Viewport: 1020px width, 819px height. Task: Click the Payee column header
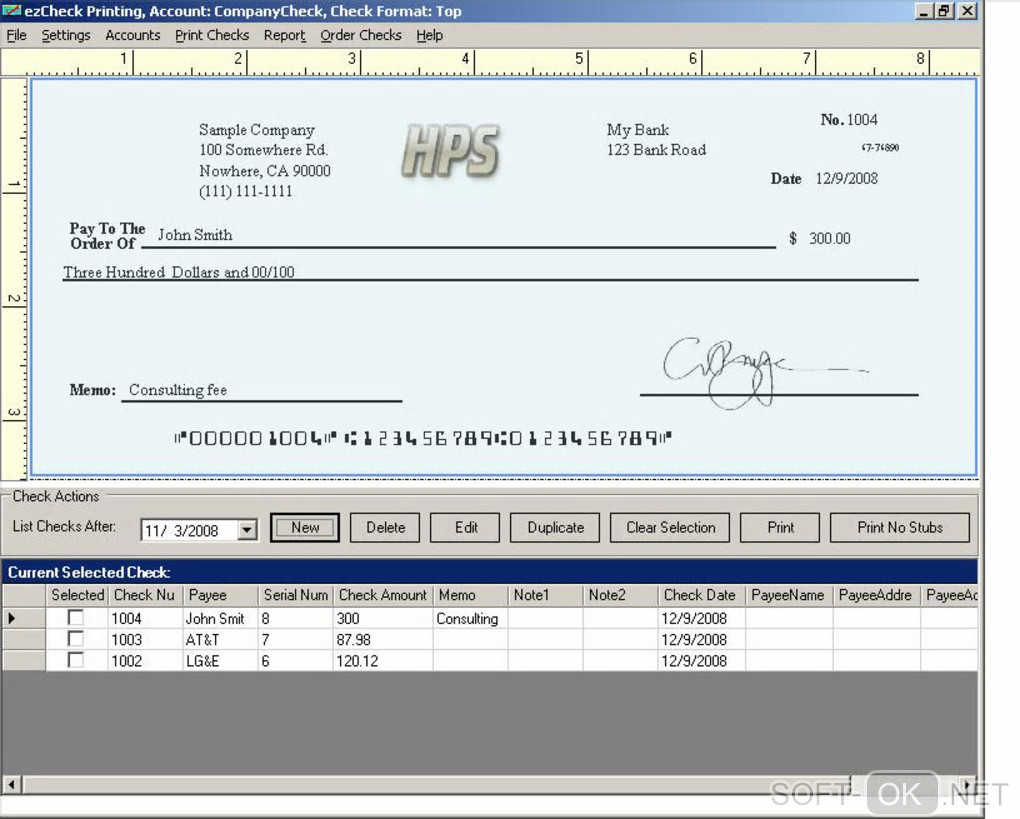coord(221,595)
